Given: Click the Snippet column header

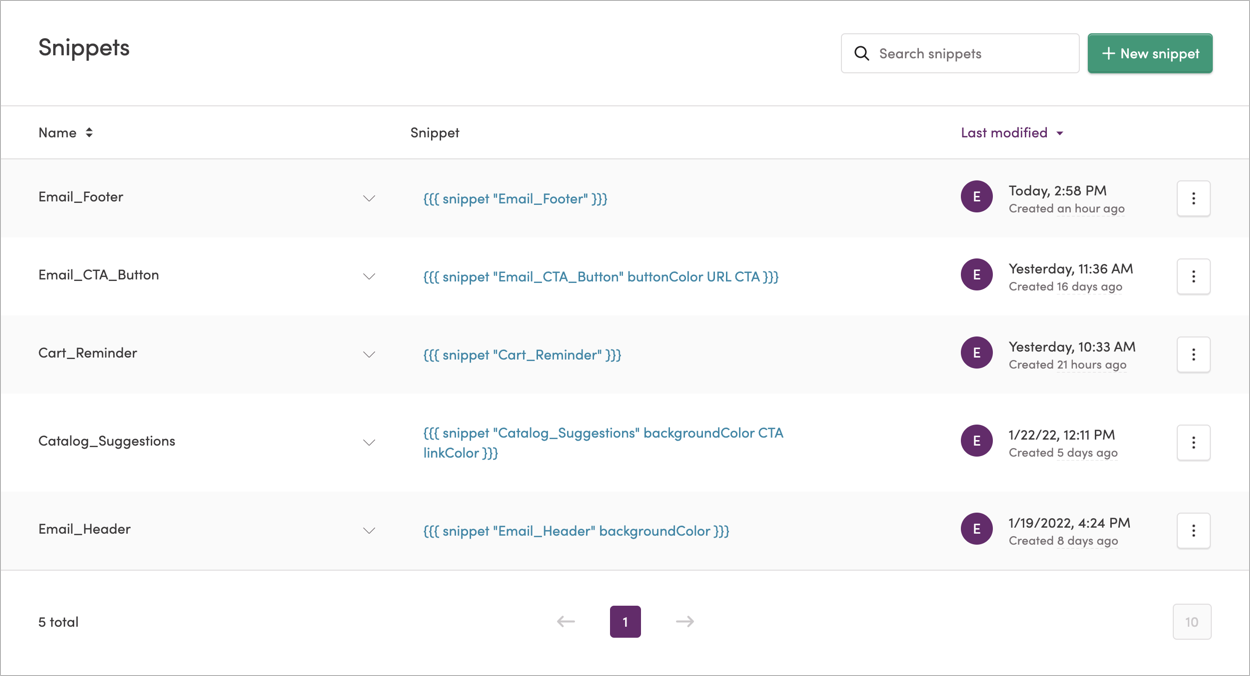Looking at the screenshot, I should point(435,133).
